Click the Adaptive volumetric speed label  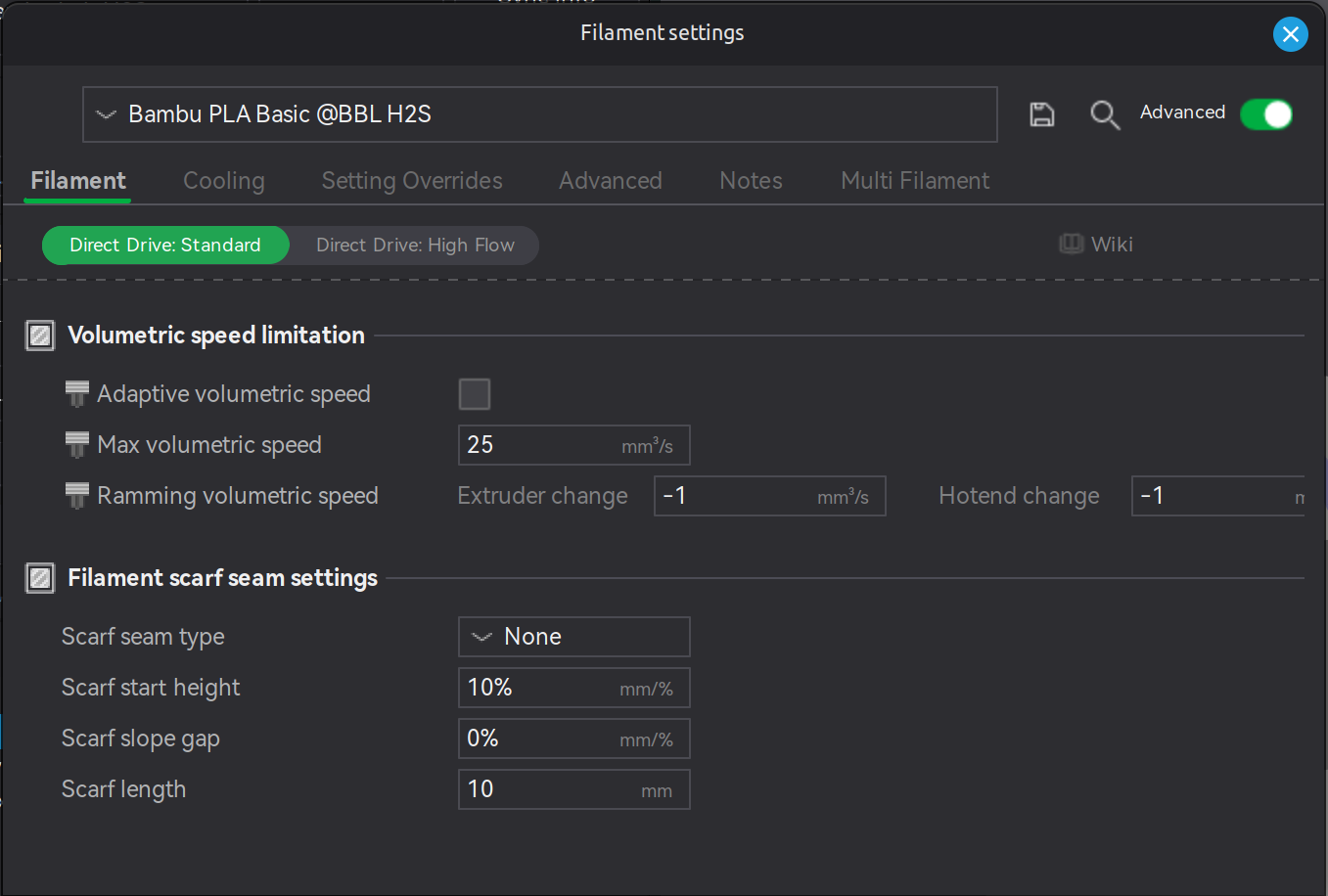(234, 394)
